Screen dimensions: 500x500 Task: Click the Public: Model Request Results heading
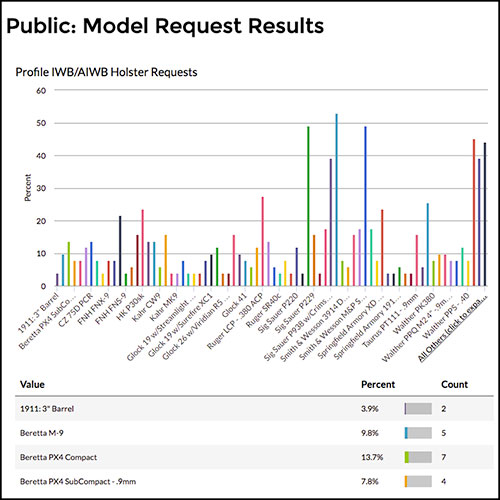[165, 26]
